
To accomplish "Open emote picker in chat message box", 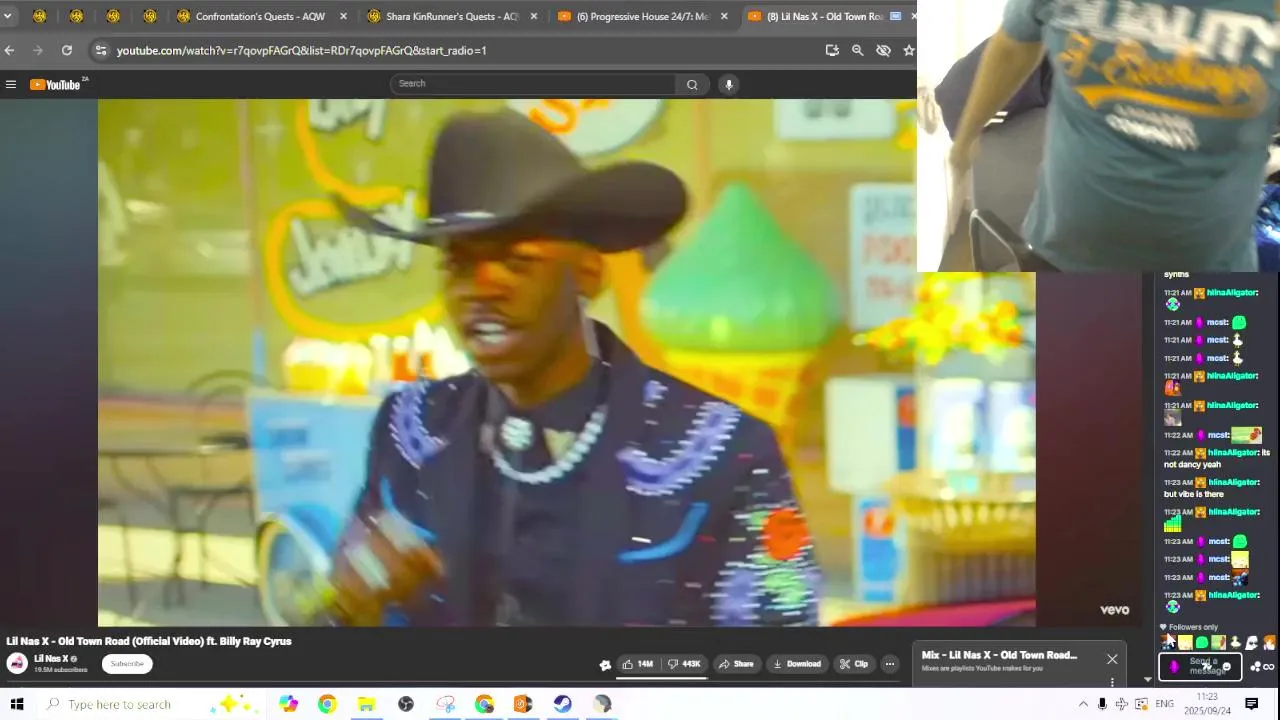I will click(1227, 667).
